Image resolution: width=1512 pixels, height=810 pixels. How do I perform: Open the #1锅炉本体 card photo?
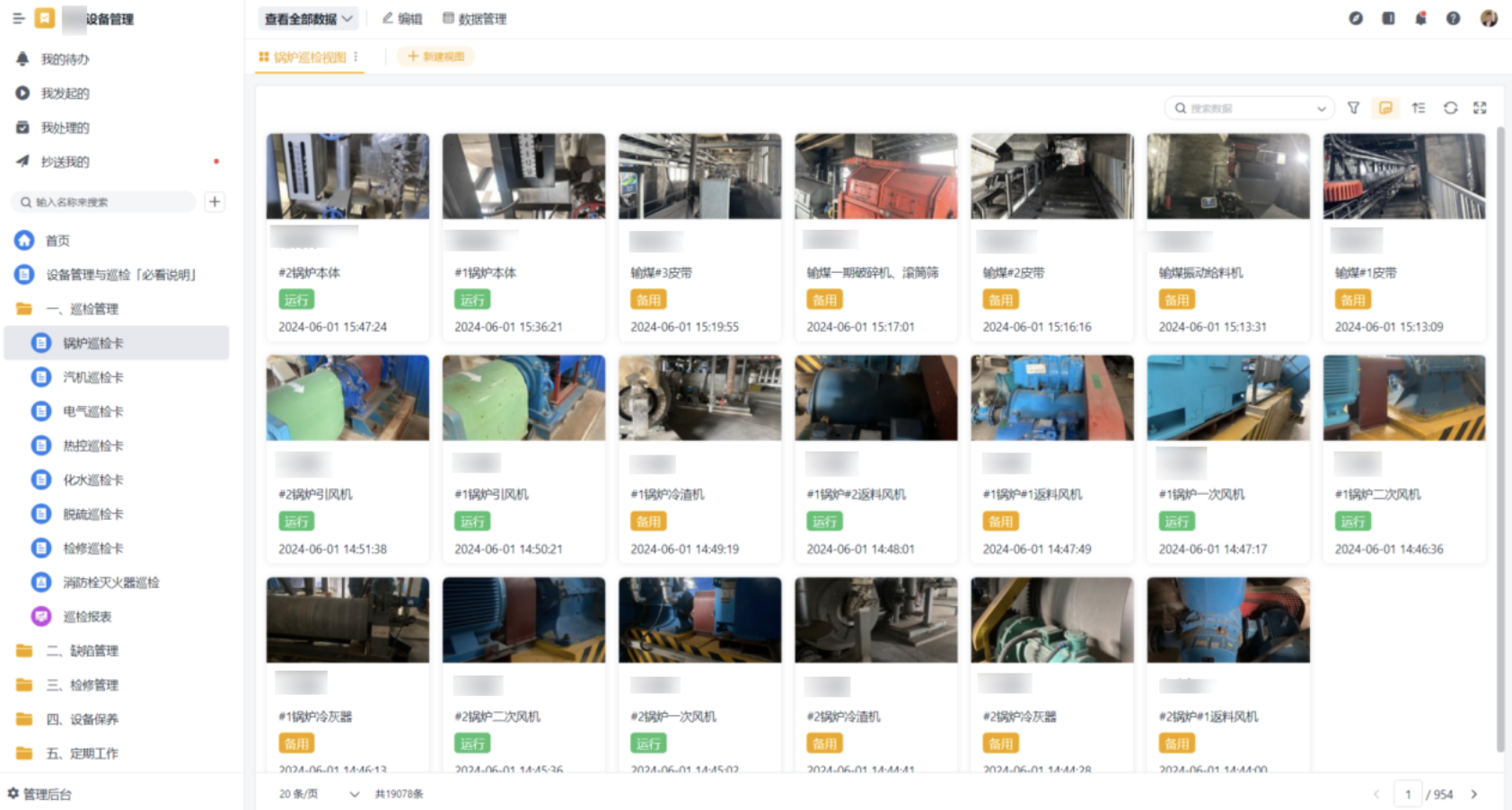[x=523, y=176]
